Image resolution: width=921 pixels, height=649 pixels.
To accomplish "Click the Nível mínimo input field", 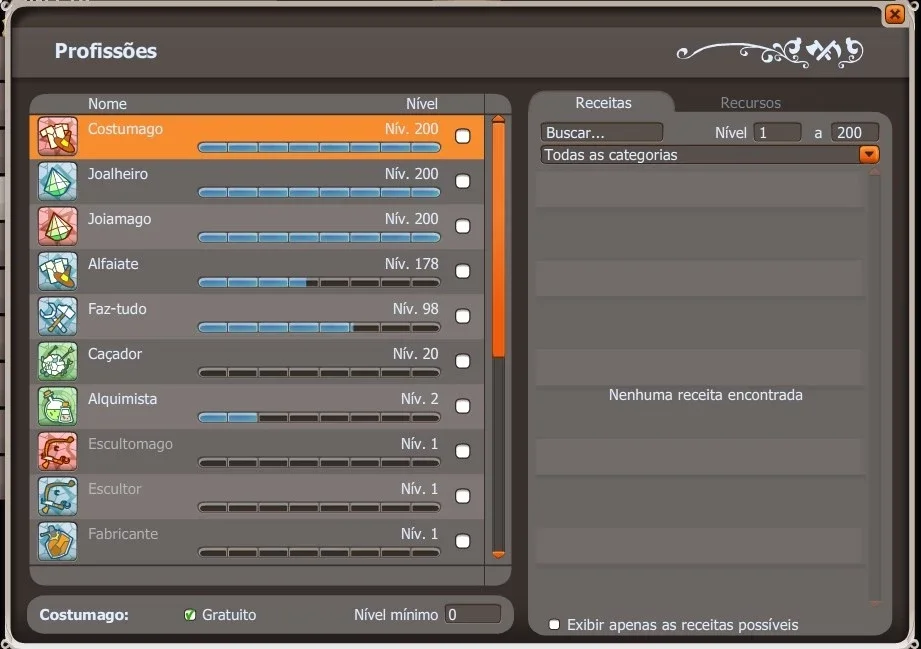I will [473, 614].
